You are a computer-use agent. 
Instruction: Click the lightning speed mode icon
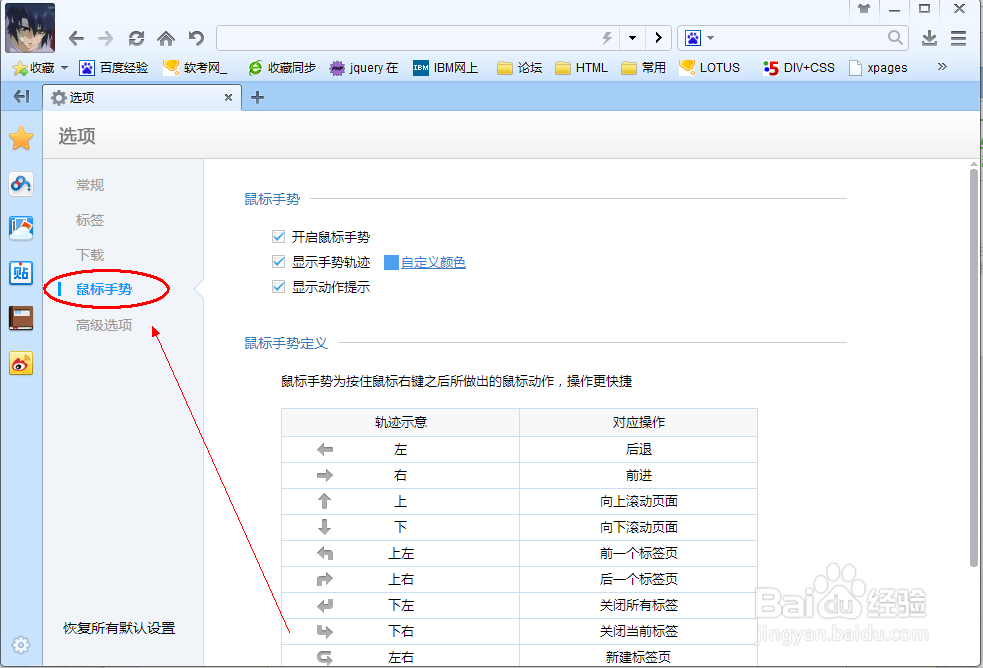(x=607, y=38)
